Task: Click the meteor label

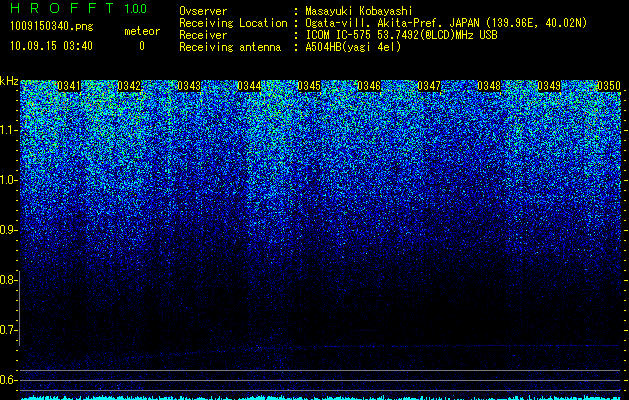Action: pyautogui.click(x=142, y=31)
